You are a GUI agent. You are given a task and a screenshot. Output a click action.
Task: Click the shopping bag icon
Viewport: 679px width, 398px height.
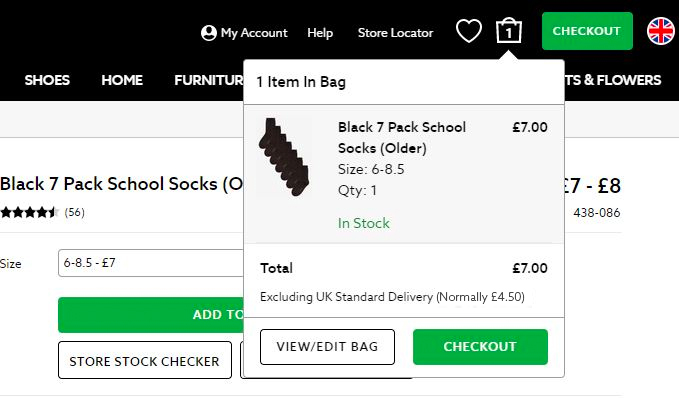(509, 31)
